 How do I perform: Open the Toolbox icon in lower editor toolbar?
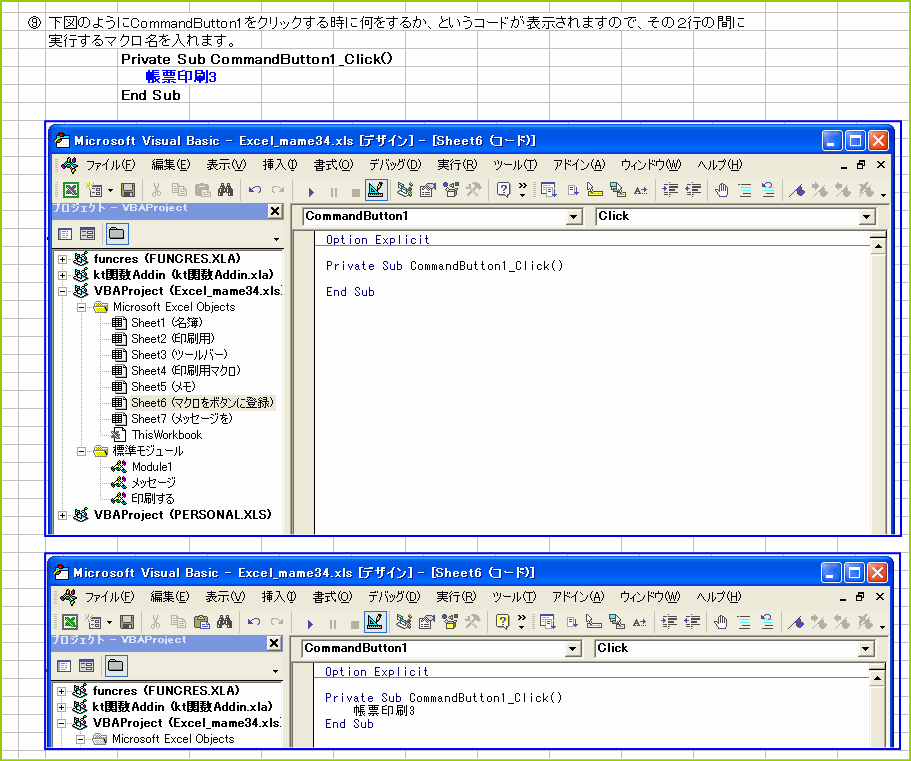(473, 622)
